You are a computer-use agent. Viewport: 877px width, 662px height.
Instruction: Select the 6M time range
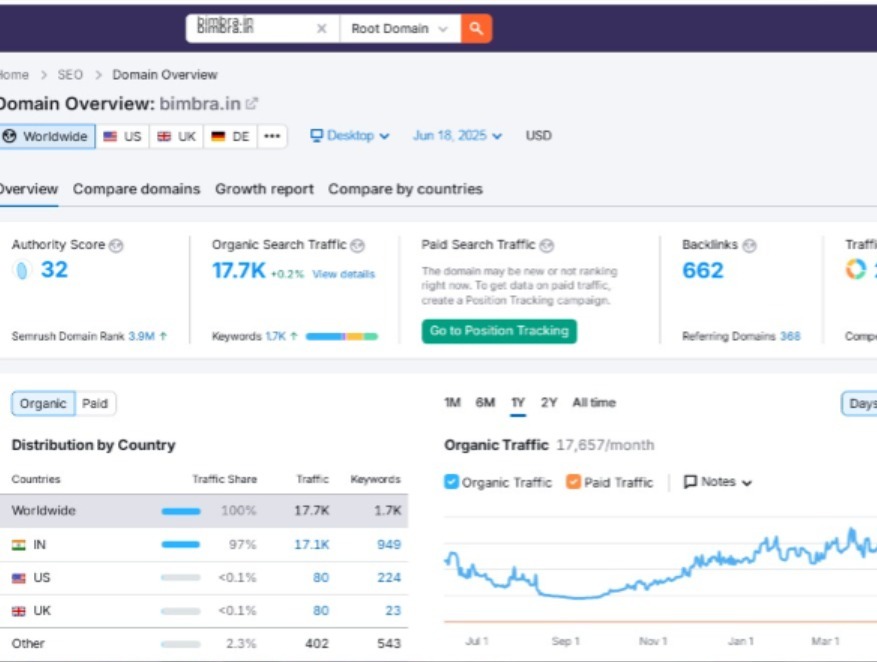[x=485, y=403]
